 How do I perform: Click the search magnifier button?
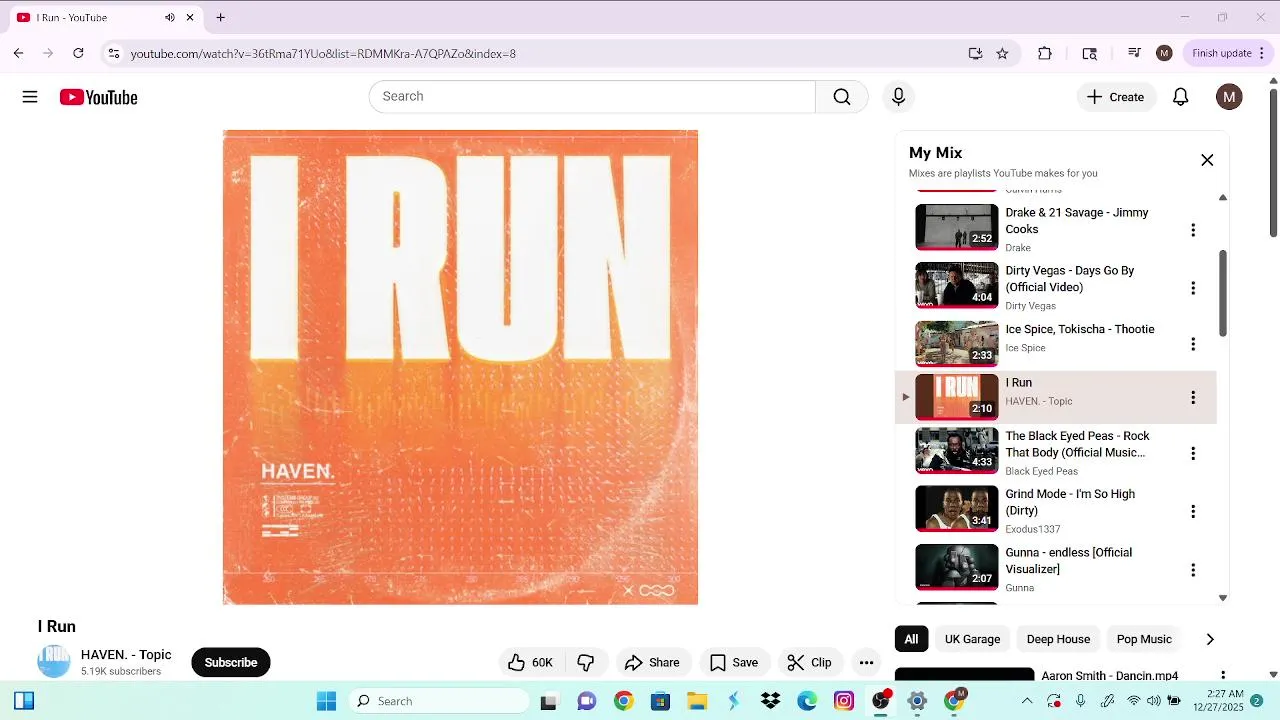842,97
